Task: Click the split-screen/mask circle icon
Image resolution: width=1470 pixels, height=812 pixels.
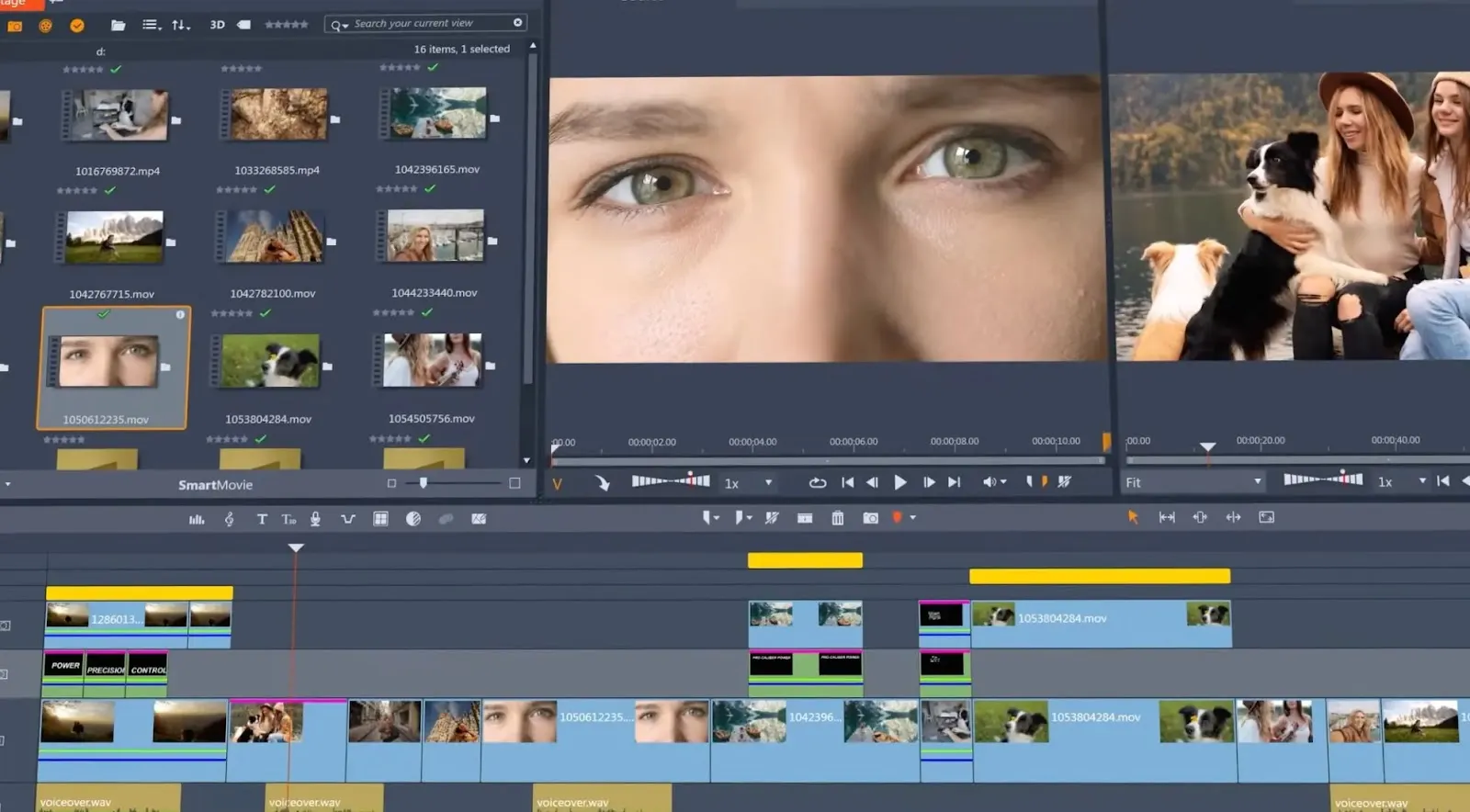Action: (x=413, y=519)
